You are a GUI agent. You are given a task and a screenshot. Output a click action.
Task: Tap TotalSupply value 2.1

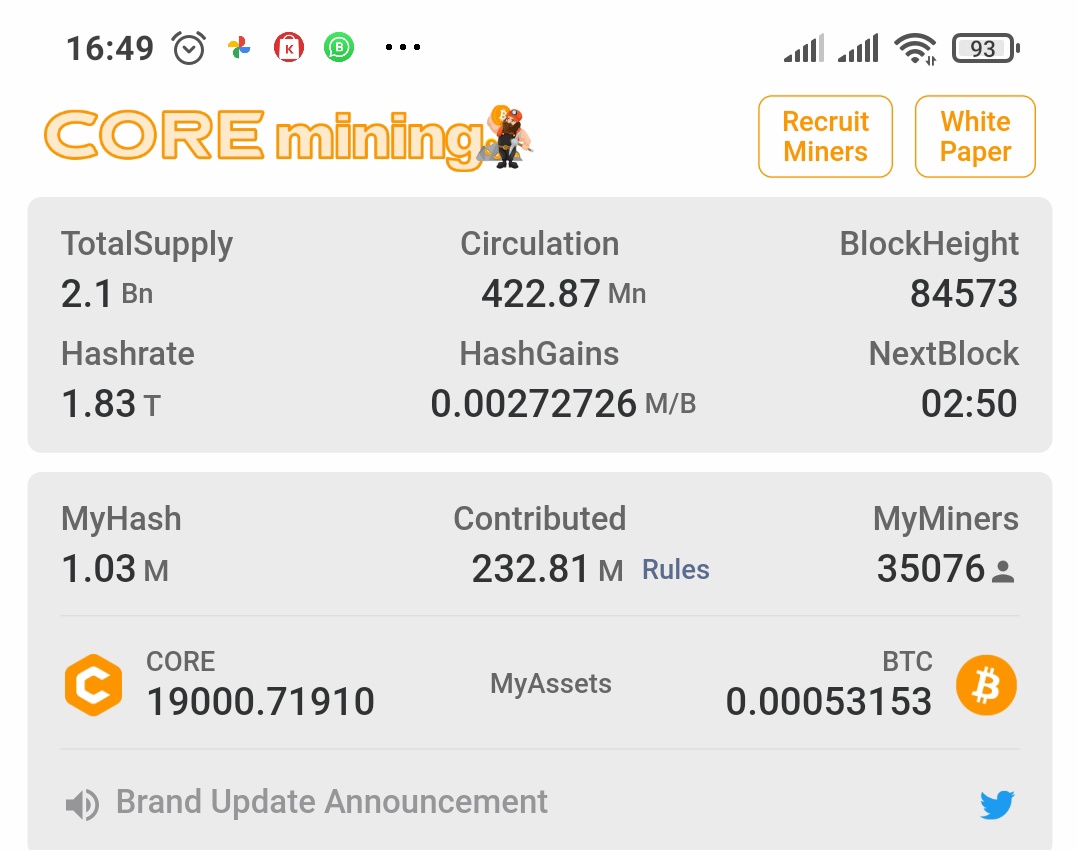click(87, 294)
